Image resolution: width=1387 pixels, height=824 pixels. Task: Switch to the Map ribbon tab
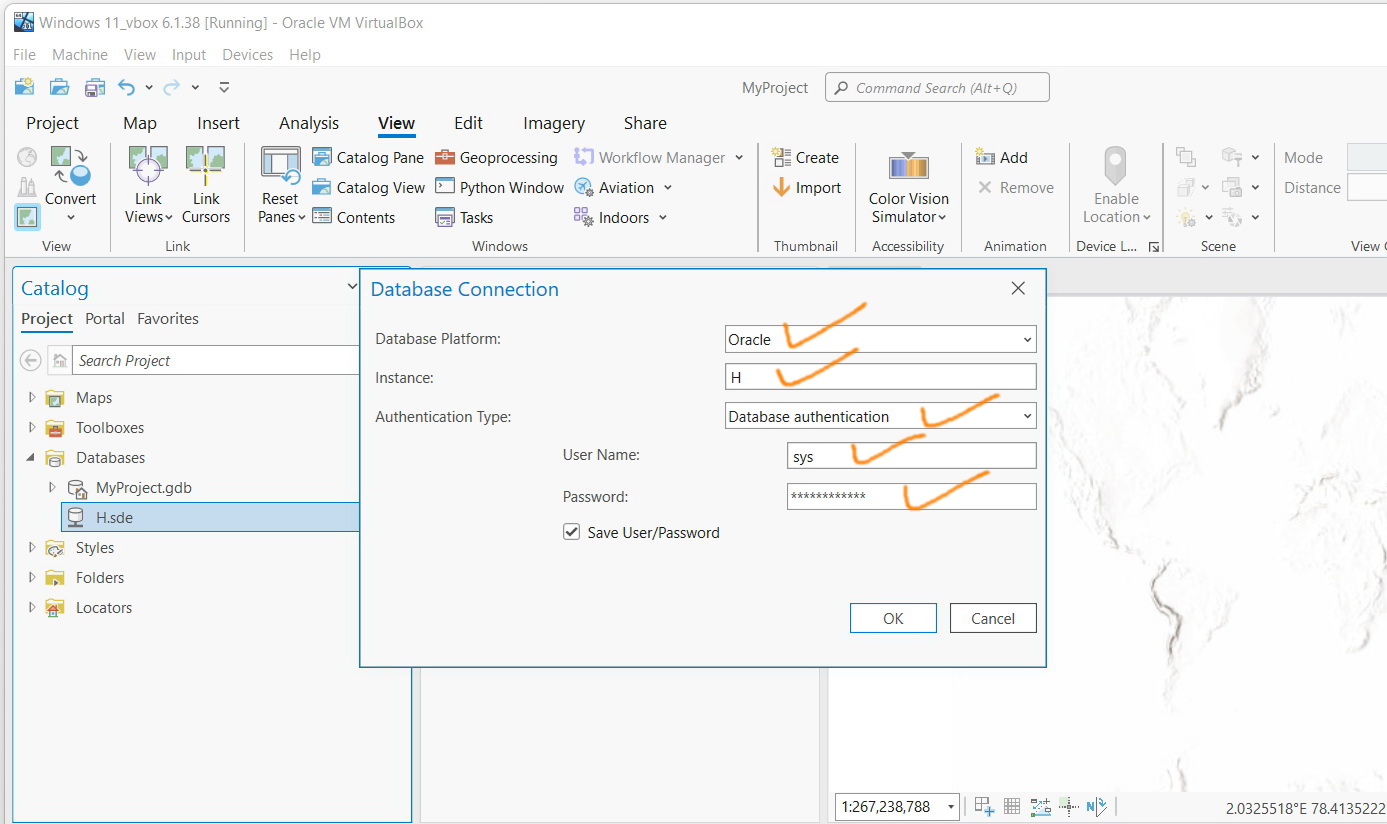tap(140, 123)
